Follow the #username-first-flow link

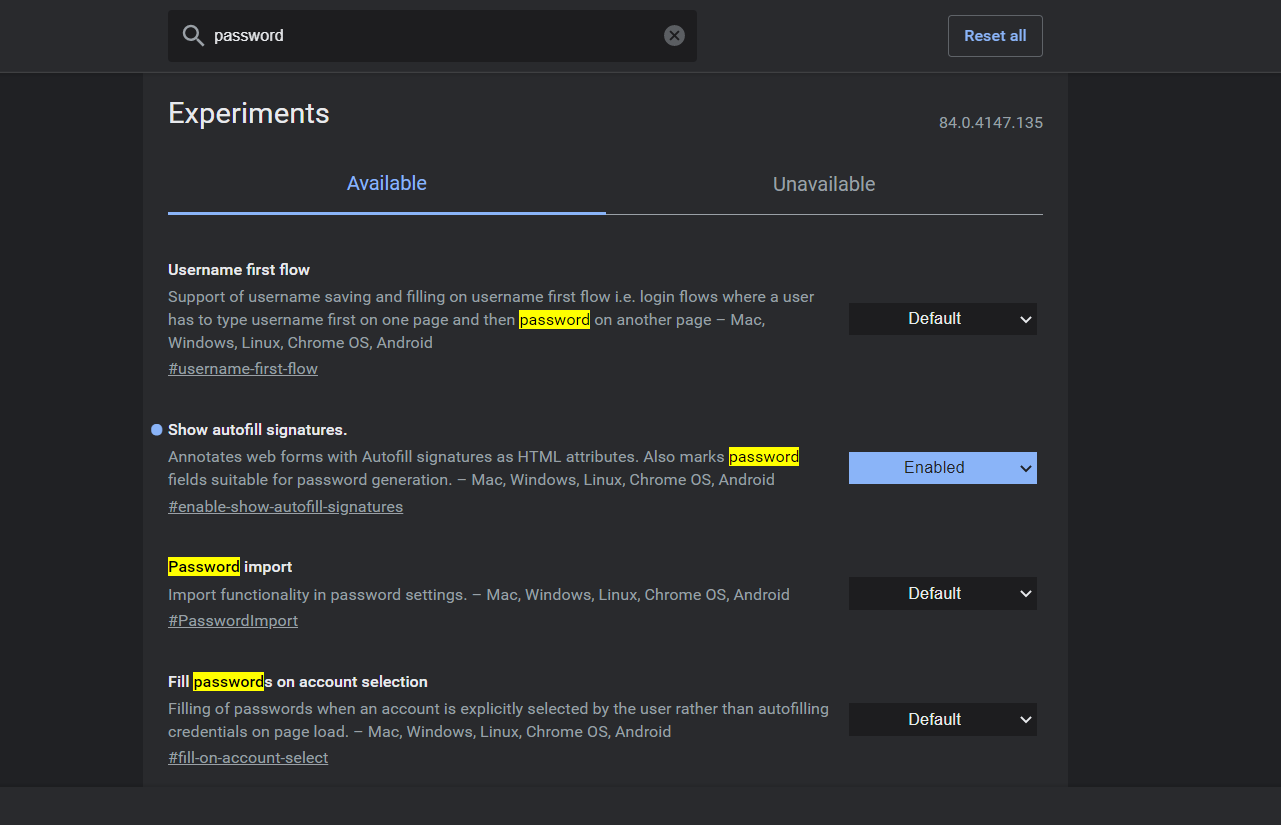click(243, 369)
